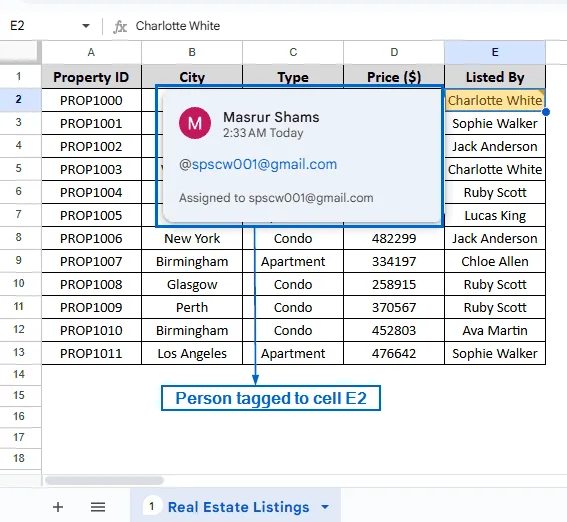
Task: Select price cell 476642
Action: click(394, 353)
